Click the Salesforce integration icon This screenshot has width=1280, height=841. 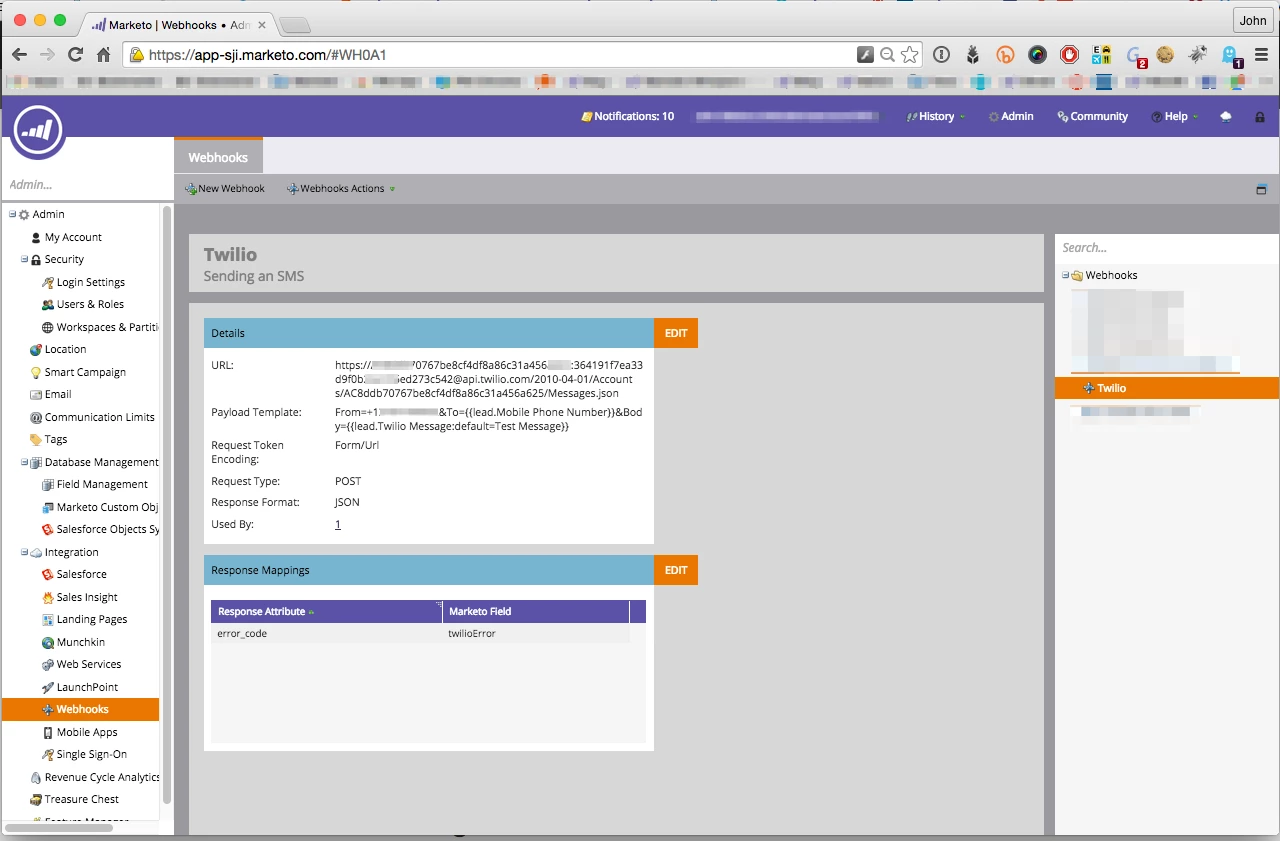48,574
